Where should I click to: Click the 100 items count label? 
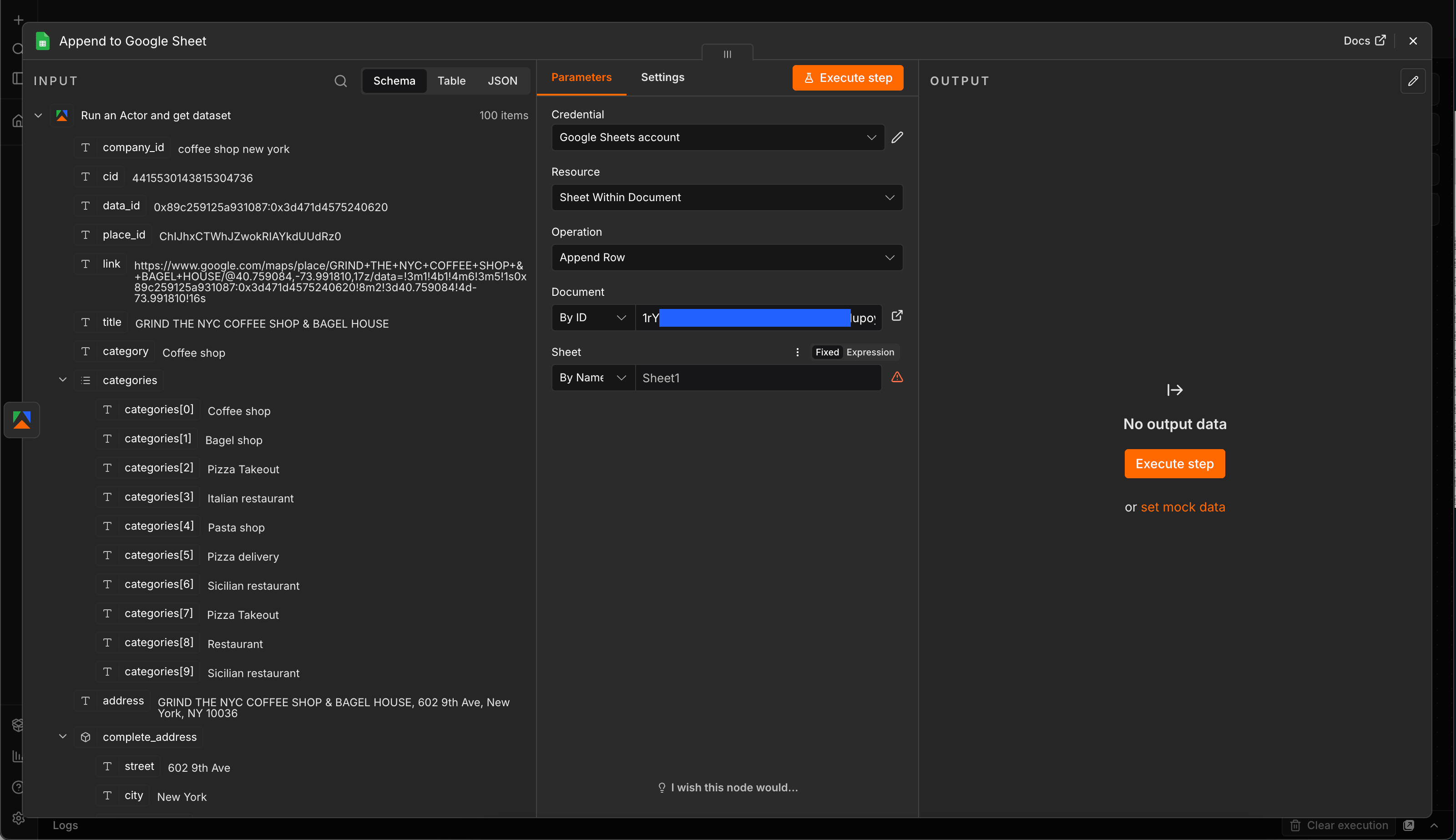(x=504, y=116)
